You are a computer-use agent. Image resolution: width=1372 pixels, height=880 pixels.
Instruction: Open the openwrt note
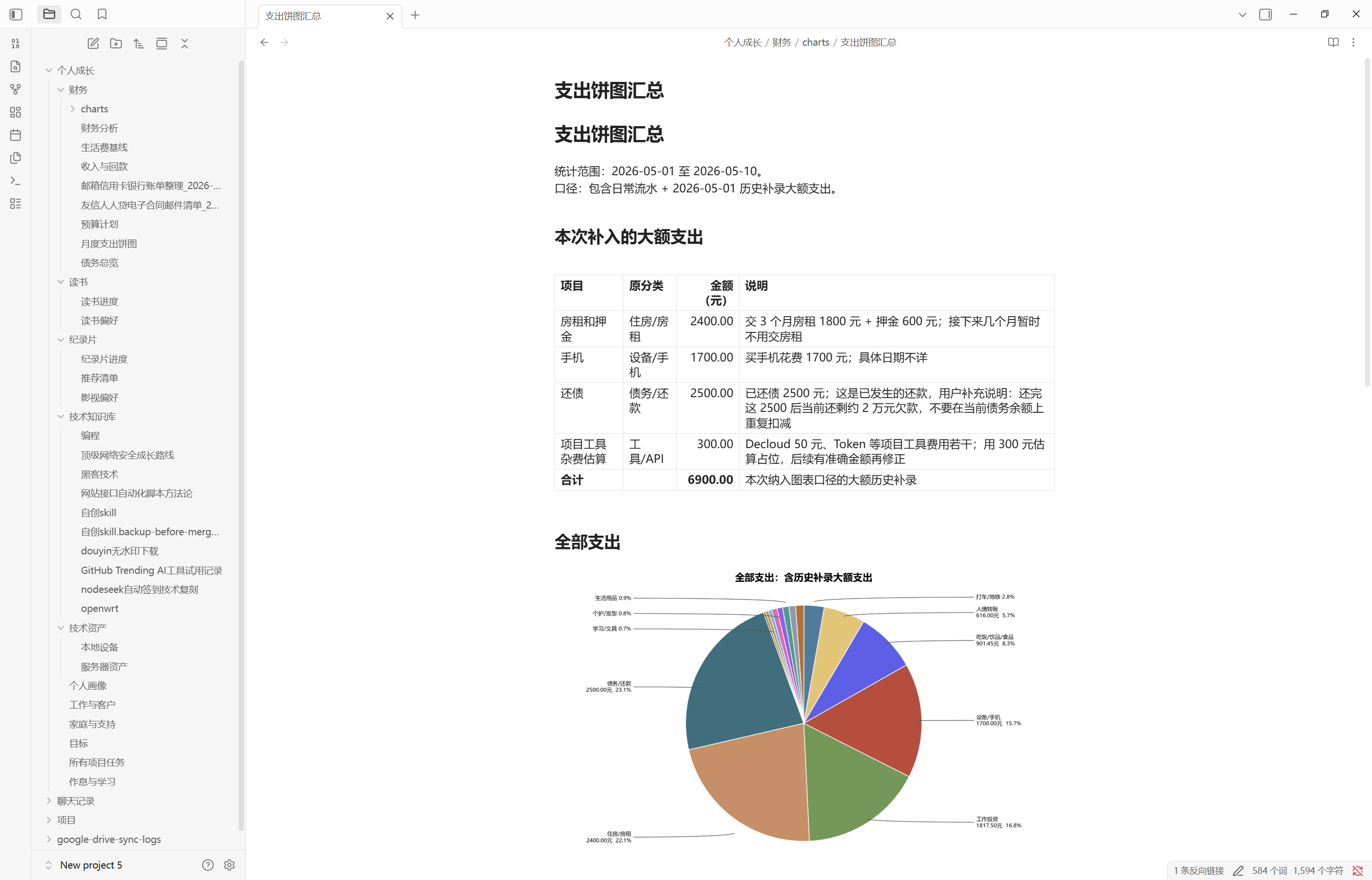point(100,609)
